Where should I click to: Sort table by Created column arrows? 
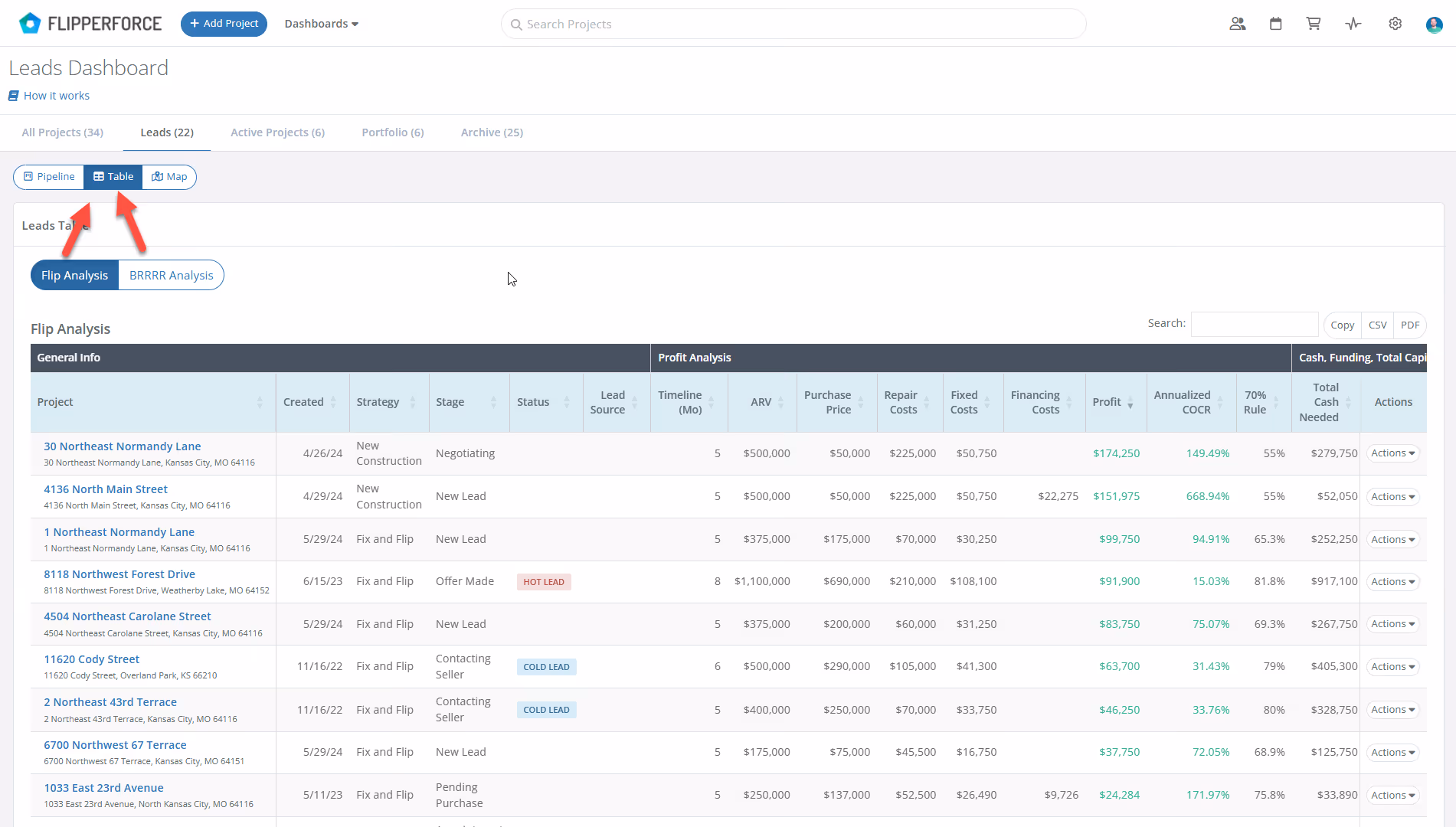tap(333, 402)
